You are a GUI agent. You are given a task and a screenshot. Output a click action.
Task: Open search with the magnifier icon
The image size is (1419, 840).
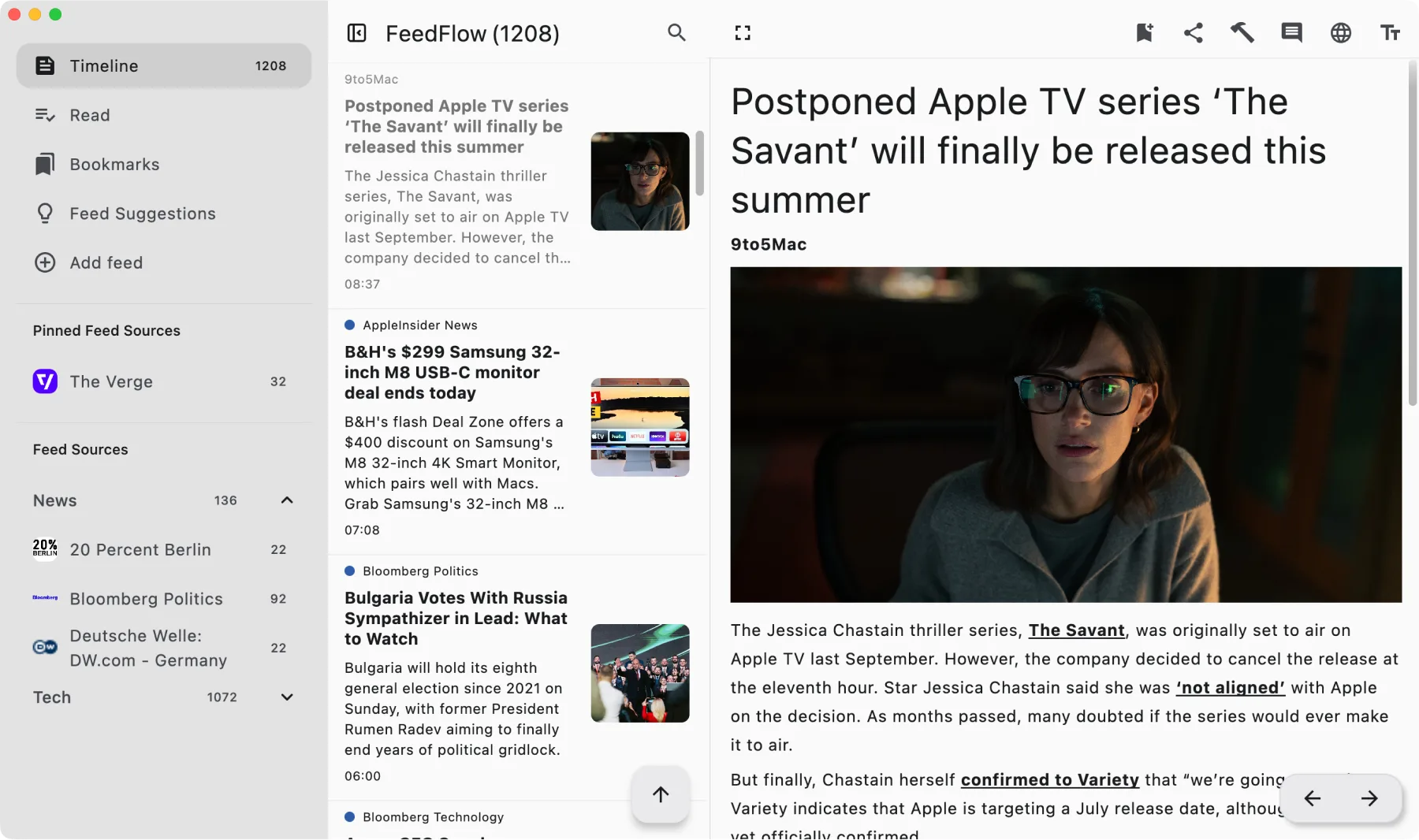tap(676, 32)
